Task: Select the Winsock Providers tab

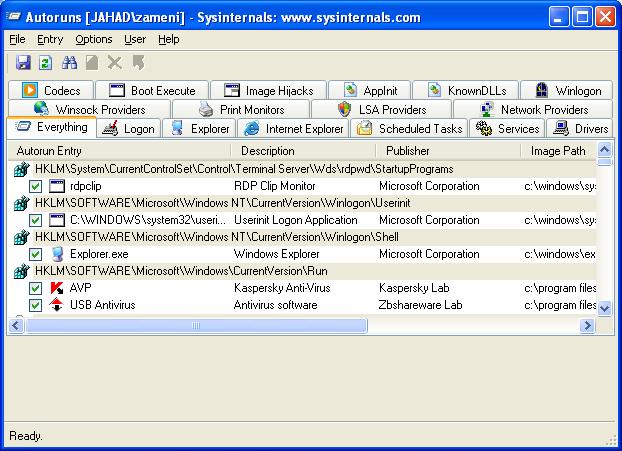Action: pos(90,109)
